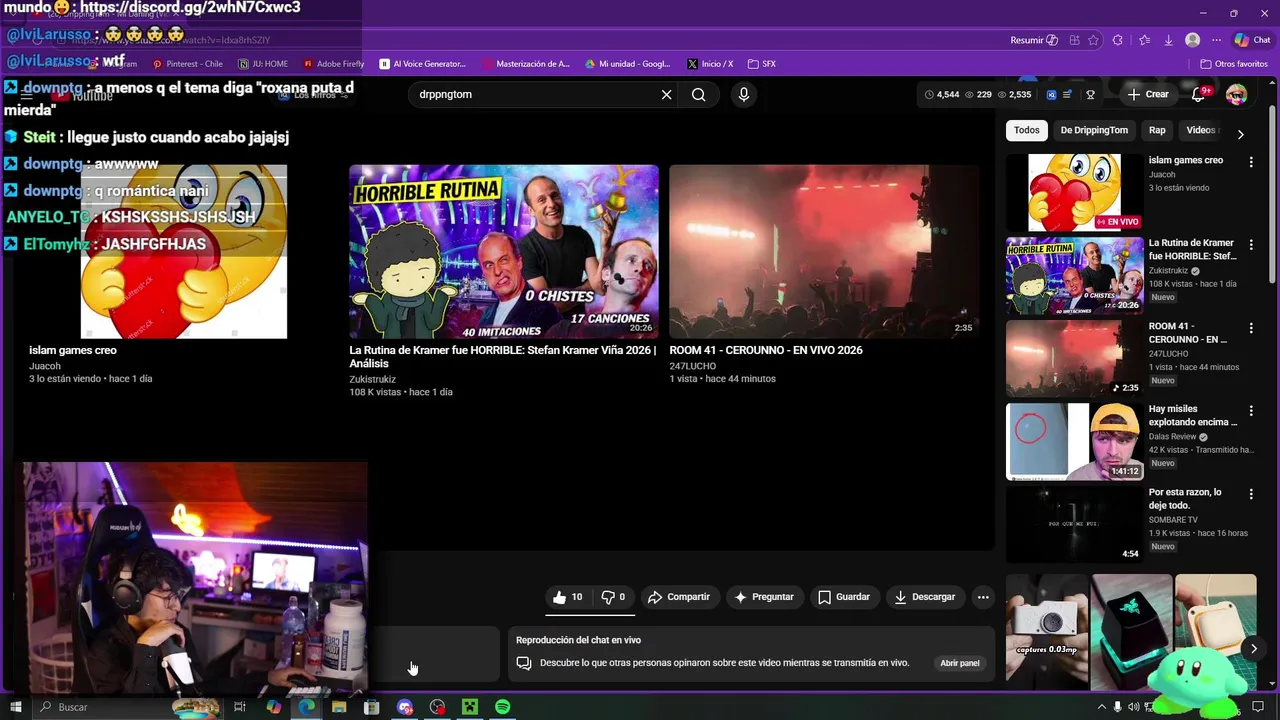This screenshot has width=1280, height=720.
Task: Open Inicio / X bookmark
Action: tap(710, 64)
